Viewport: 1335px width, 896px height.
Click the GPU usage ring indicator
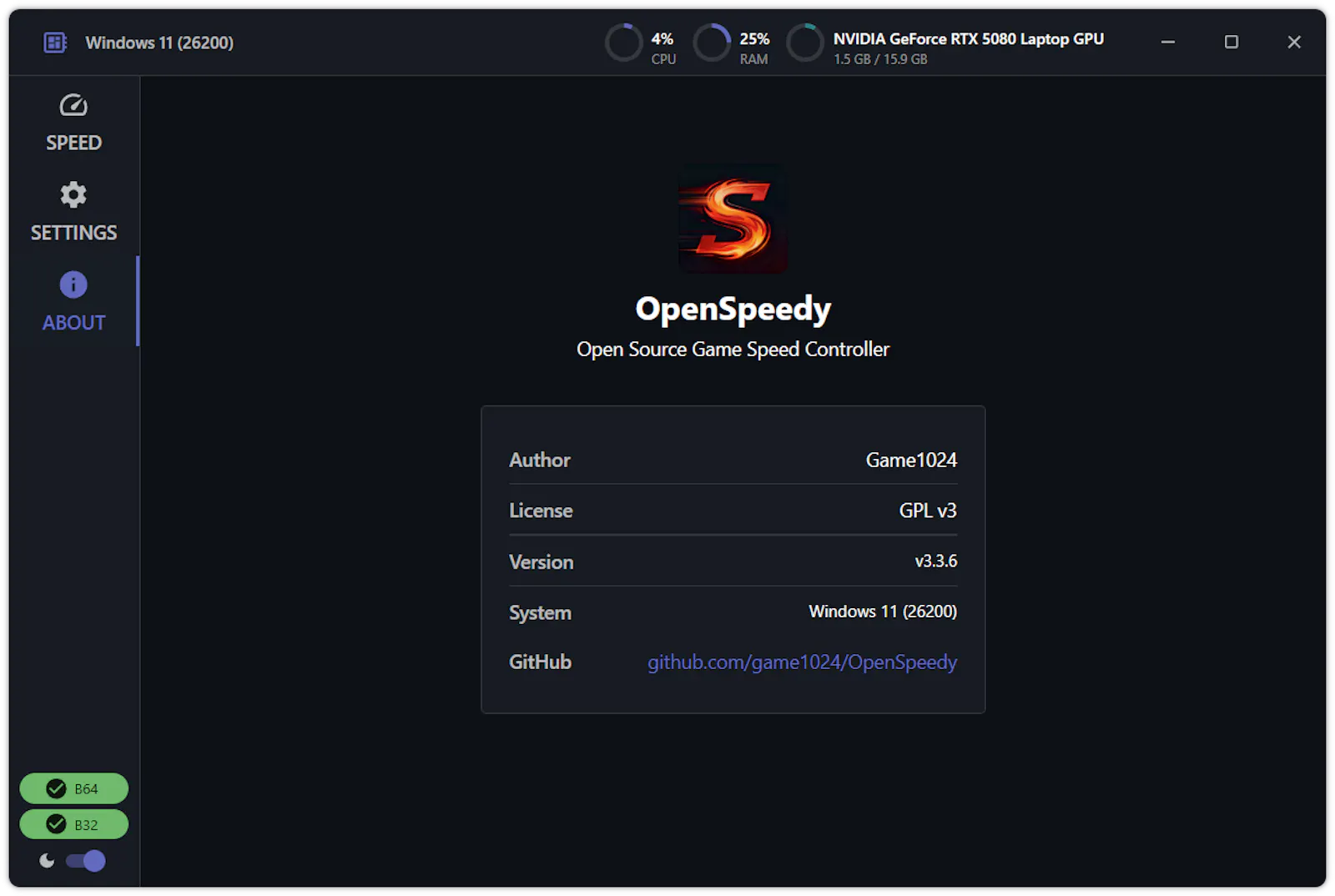click(x=805, y=43)
